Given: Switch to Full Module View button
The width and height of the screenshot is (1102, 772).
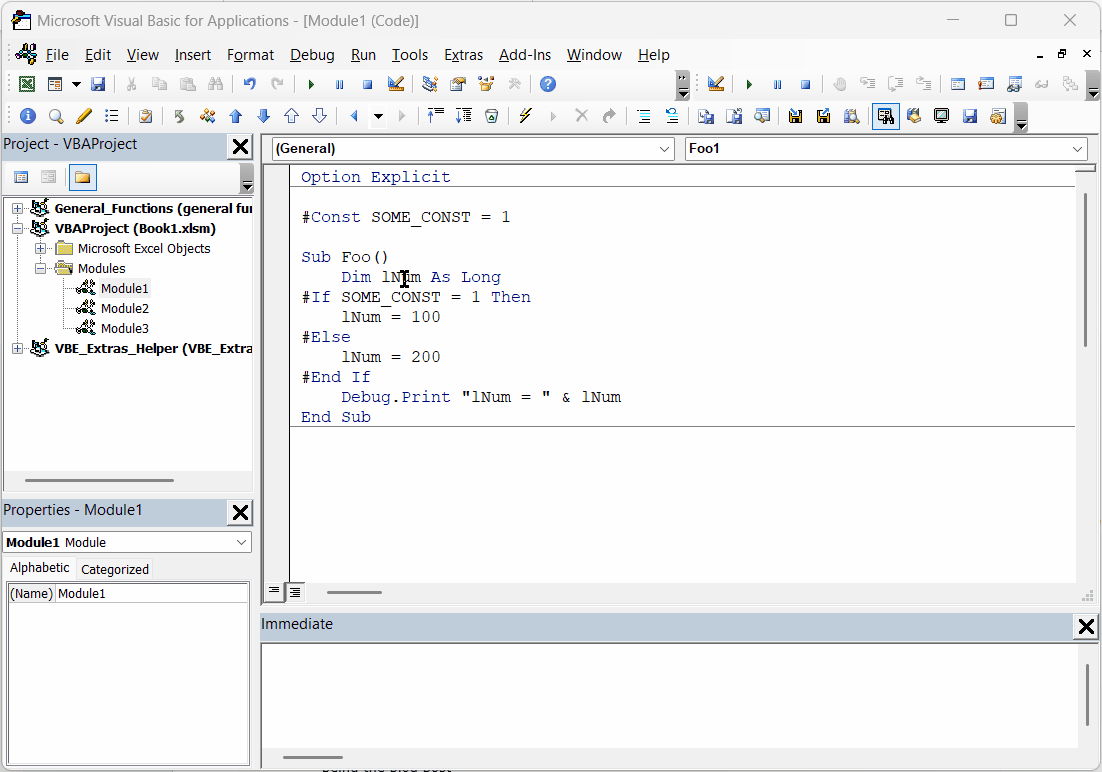Looking at the screenshot, I should [x=295, y=592].
